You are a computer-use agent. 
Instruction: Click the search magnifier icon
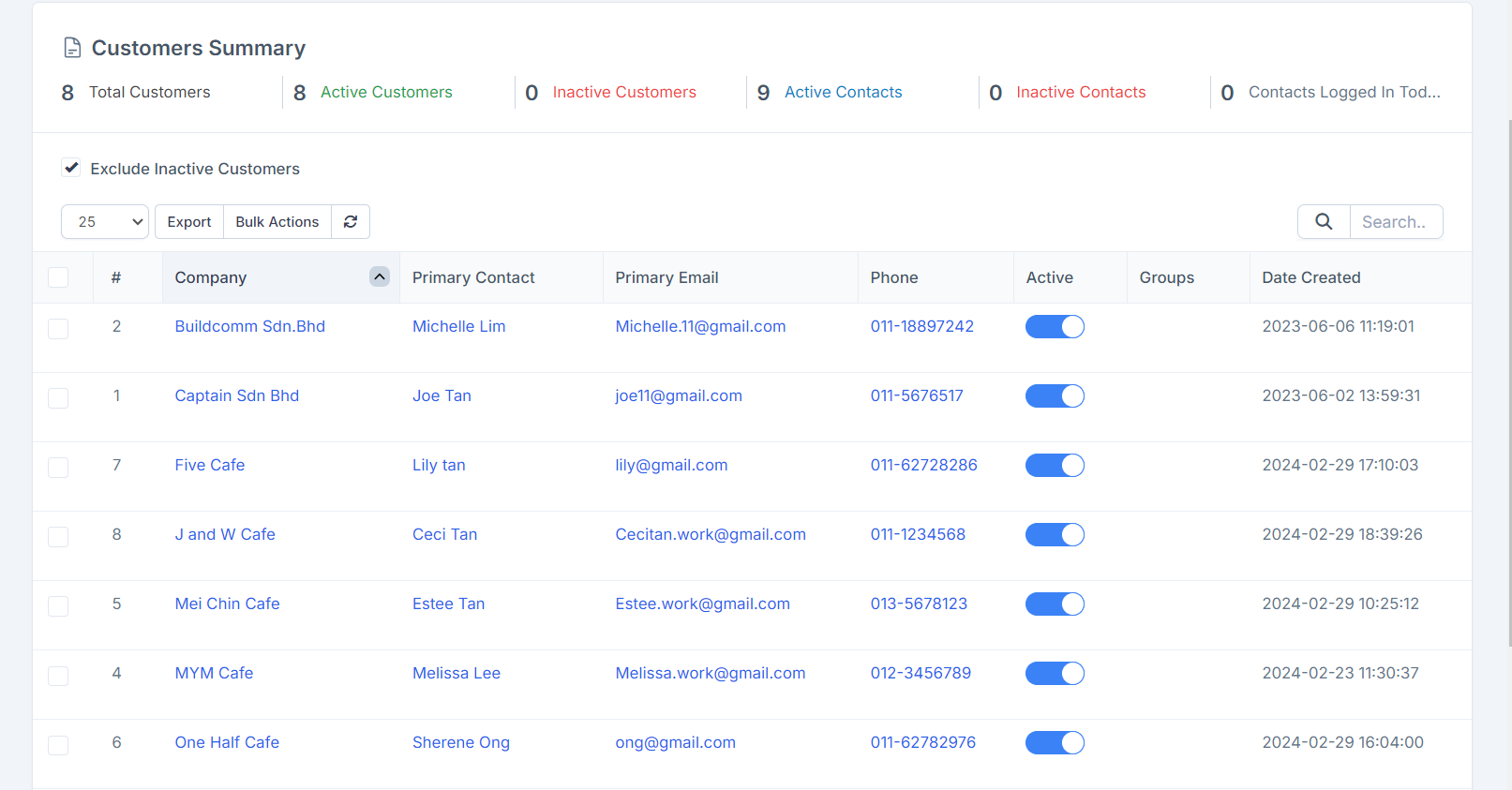coord(1324,222)
